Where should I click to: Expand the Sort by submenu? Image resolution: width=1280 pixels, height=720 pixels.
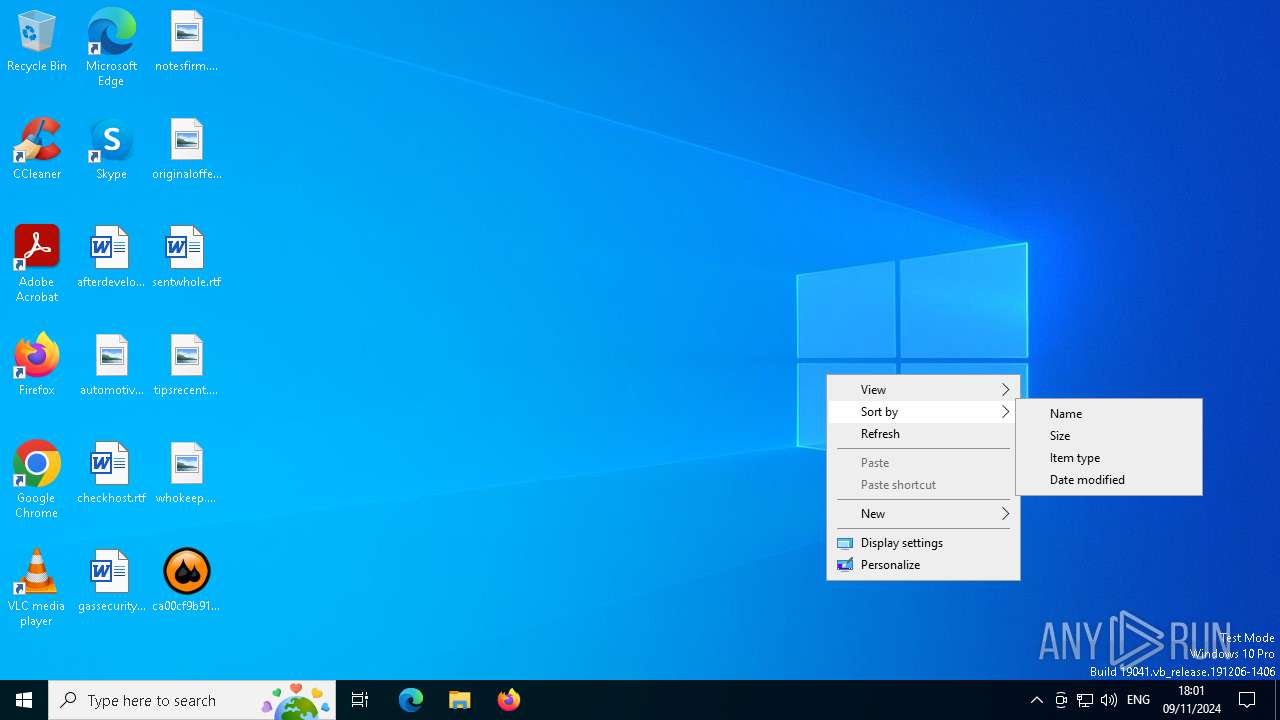924,412
